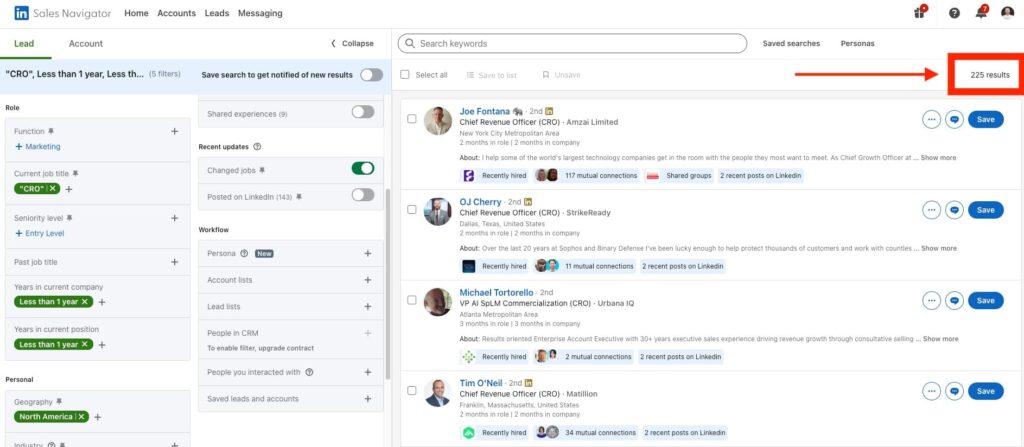
Task: Select OJ Cherry's checkbox
Action: 411,210
